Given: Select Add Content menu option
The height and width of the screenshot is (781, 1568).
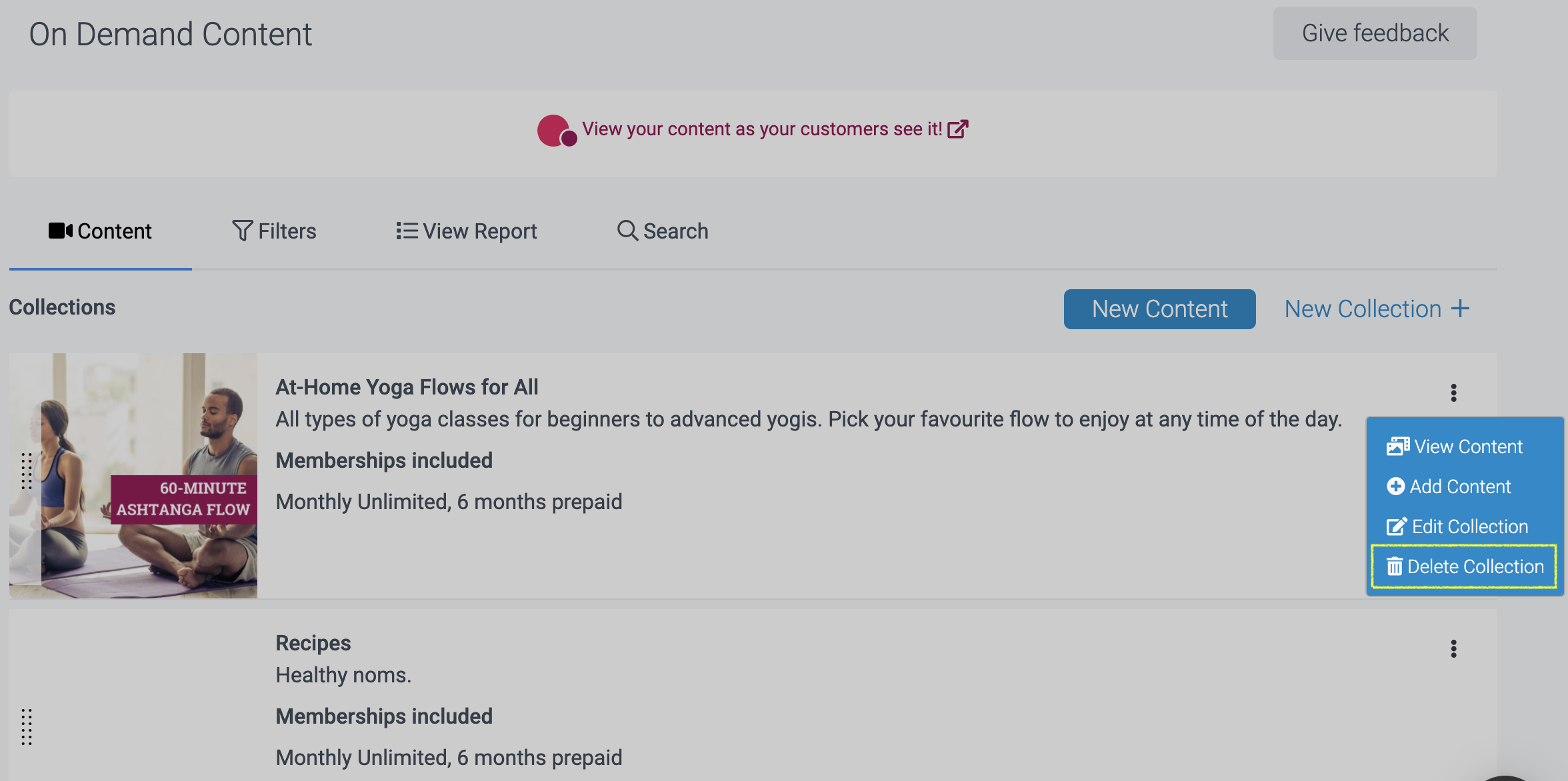Looking at the screenshot, I should [1449, 486].
